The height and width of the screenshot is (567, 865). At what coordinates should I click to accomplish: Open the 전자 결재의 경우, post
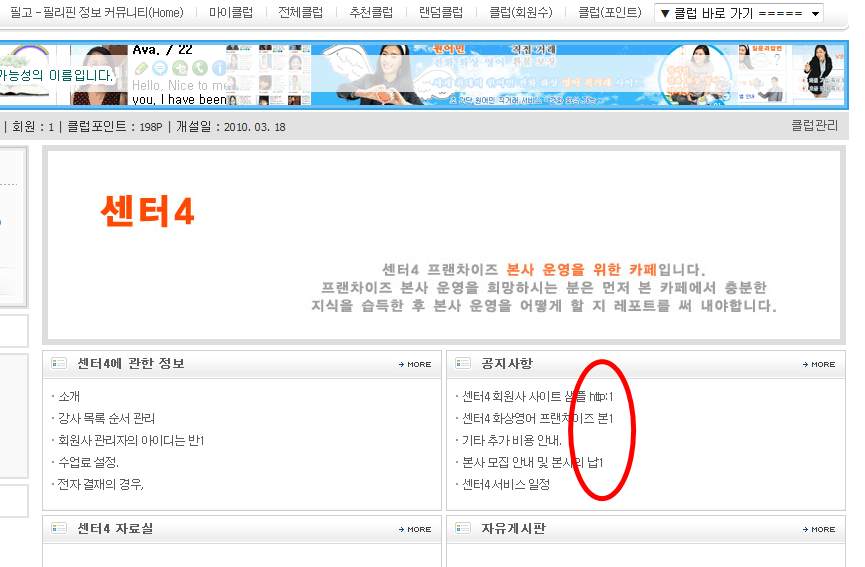(101, 485)
